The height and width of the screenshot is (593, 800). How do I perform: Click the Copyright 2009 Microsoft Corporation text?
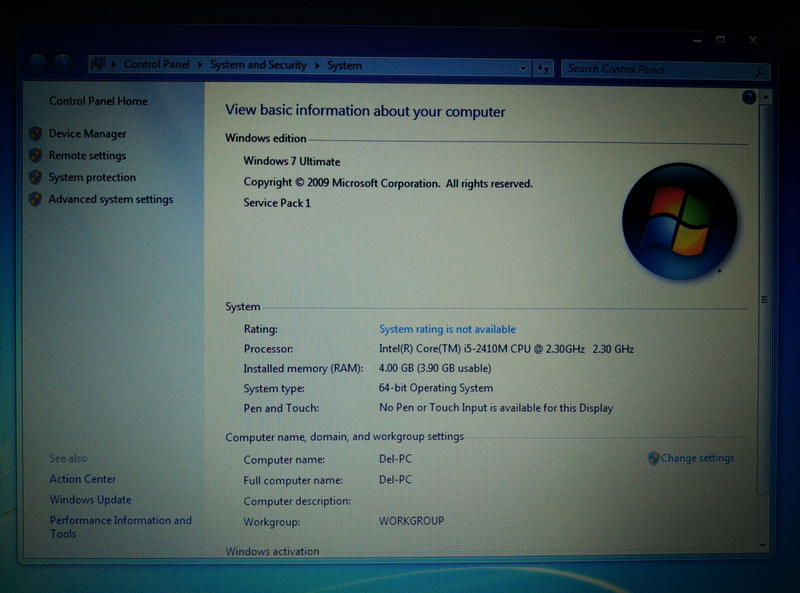click(x=388, y=183)
